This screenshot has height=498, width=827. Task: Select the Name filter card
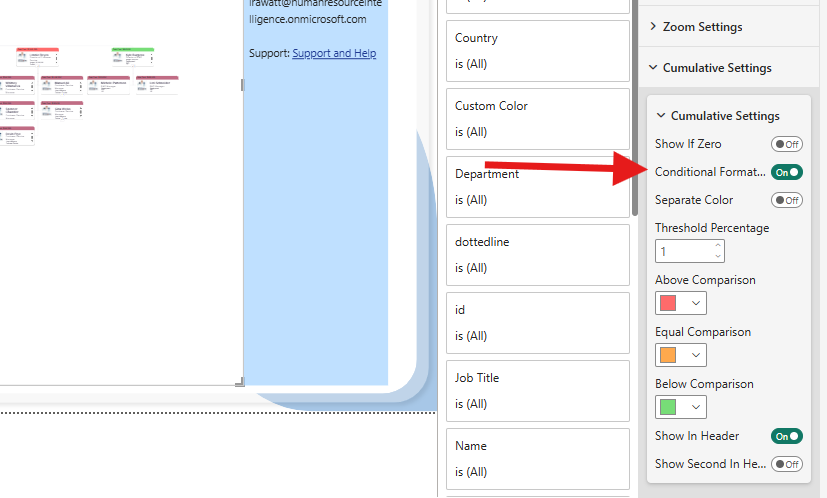coord(537,459)
